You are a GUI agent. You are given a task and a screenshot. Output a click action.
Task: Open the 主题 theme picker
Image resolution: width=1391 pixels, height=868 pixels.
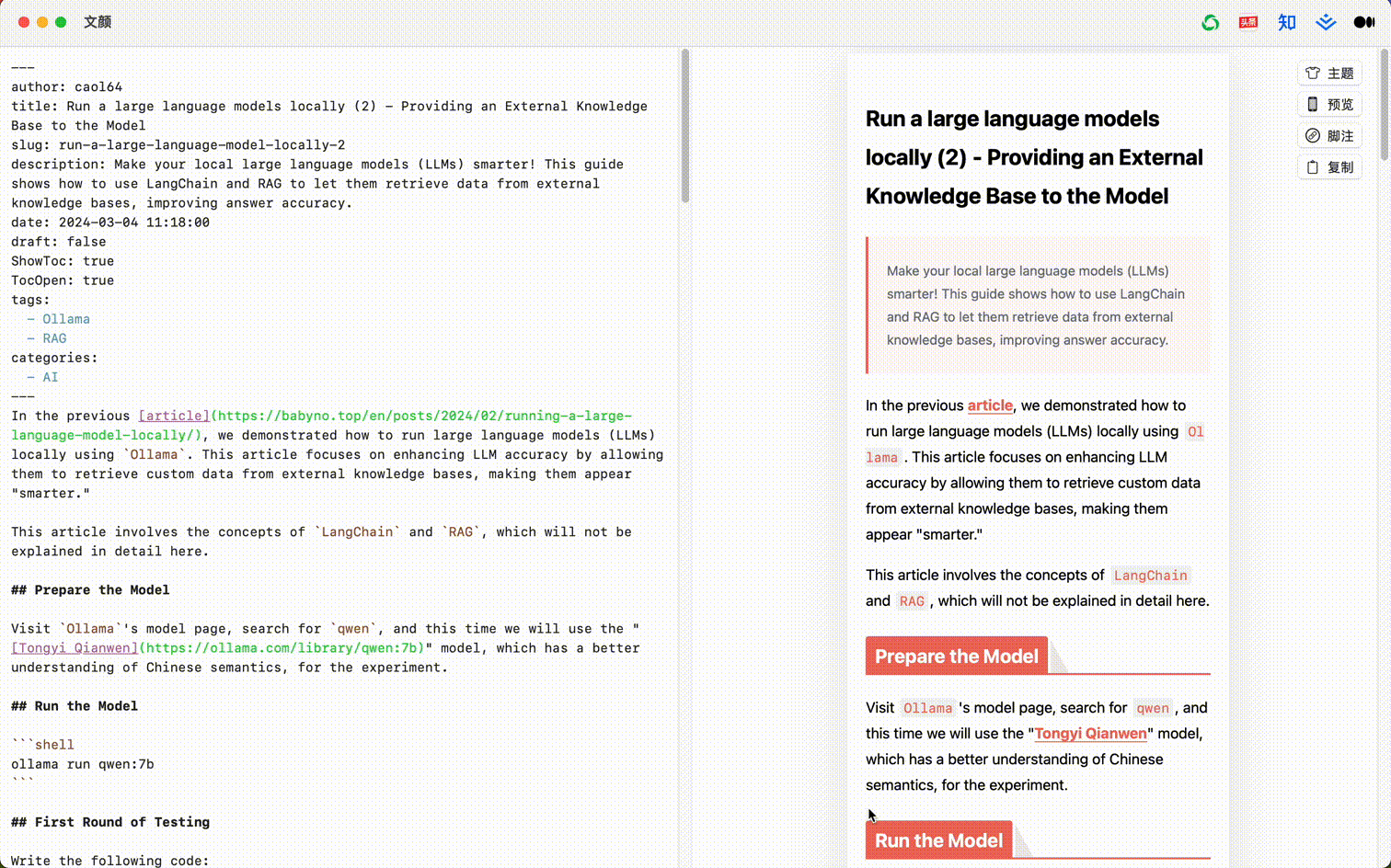(x=1329, y=74)
